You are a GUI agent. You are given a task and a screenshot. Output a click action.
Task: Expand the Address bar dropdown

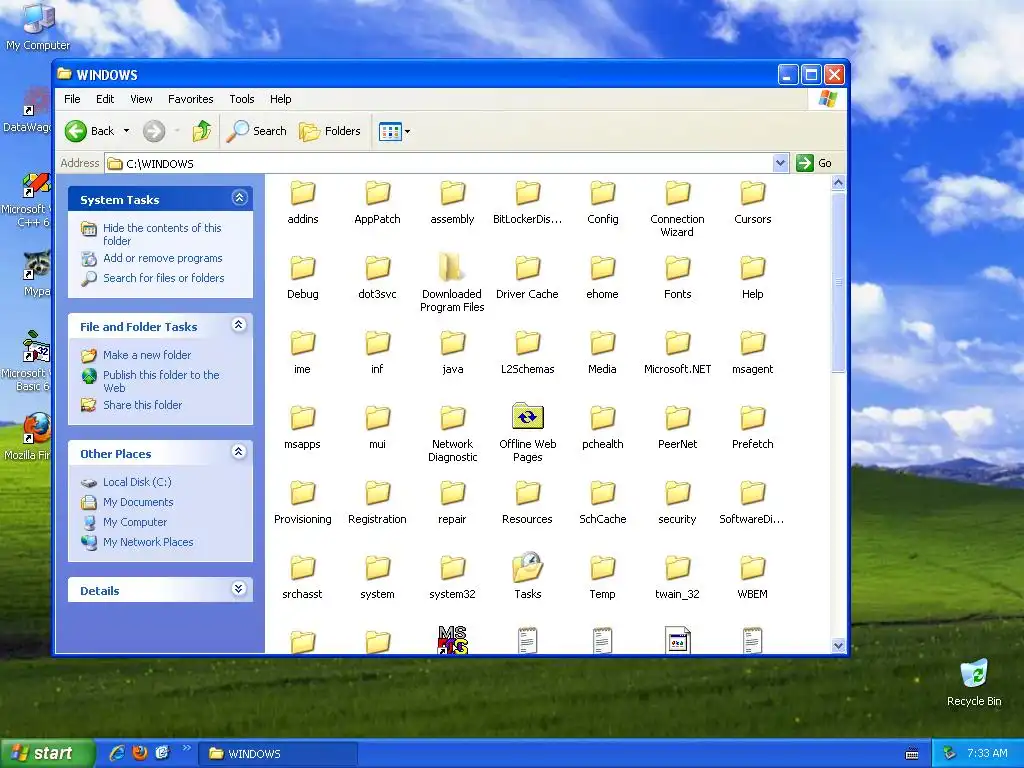pyautogui.click(x=780, y=163)
